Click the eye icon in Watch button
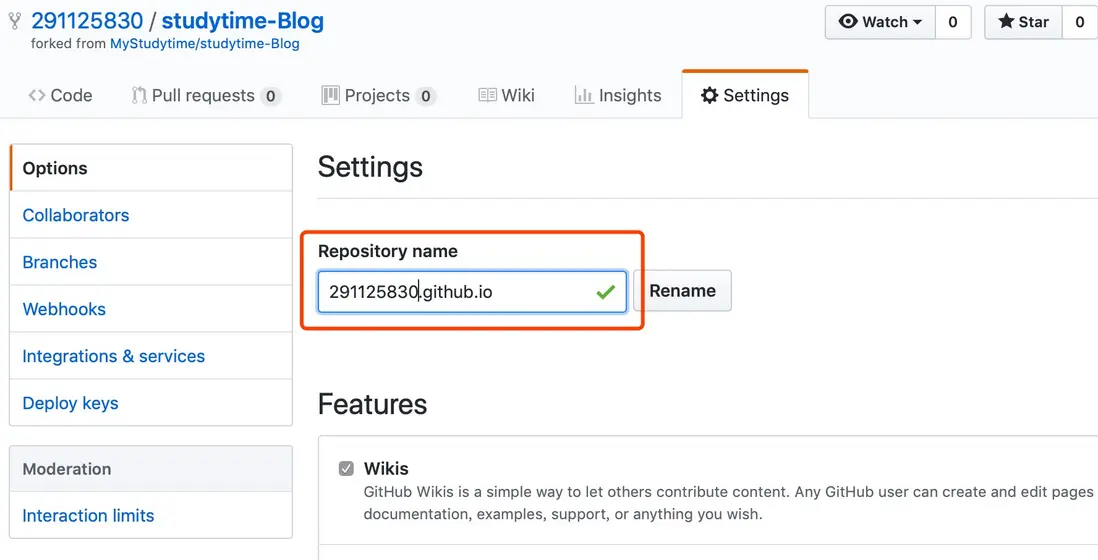Image resolution: width=1098 pixels, height=560 pixels. pos(848,21)
